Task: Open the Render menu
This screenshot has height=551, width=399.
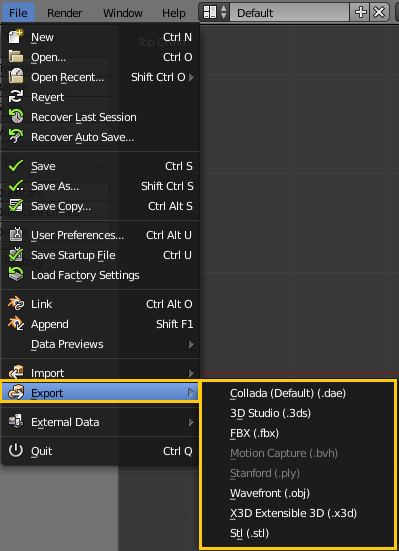Action: coord(64,13)
